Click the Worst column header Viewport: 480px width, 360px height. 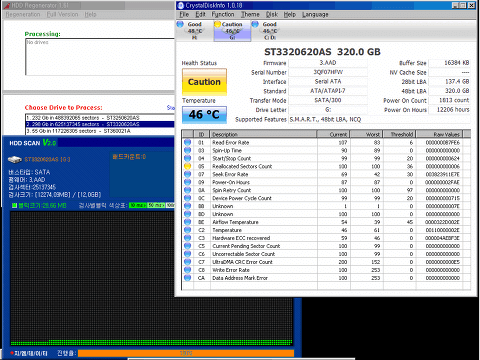pyautogui.click(x=367, y=134)
